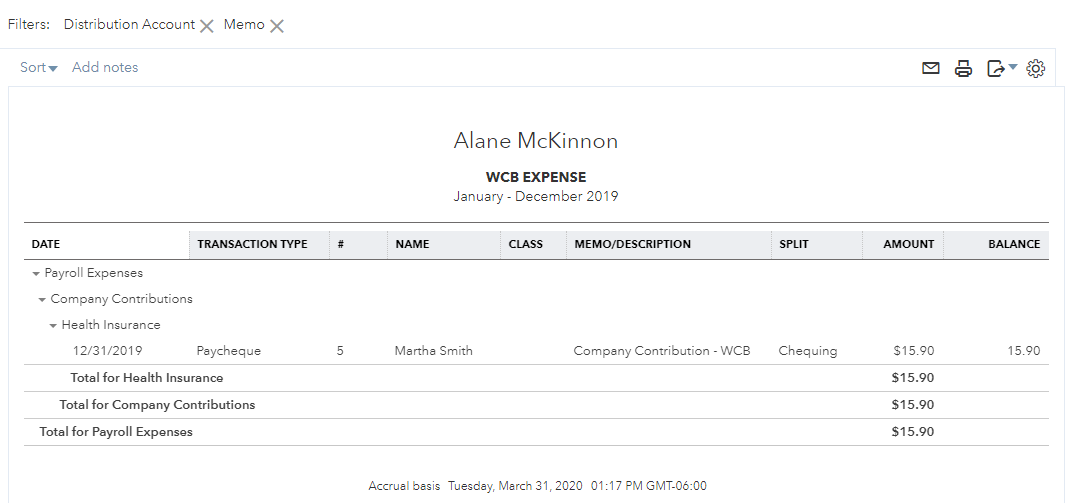This screenshot has width=1066, height=503.
Task: Click the Martha Smith name entry
Action: (434, 351)
